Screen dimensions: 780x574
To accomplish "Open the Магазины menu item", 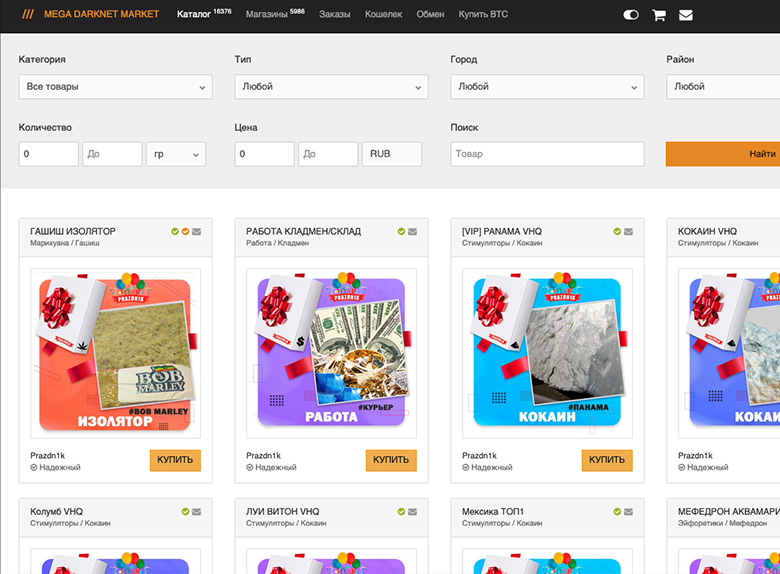I will click(275, 14).
